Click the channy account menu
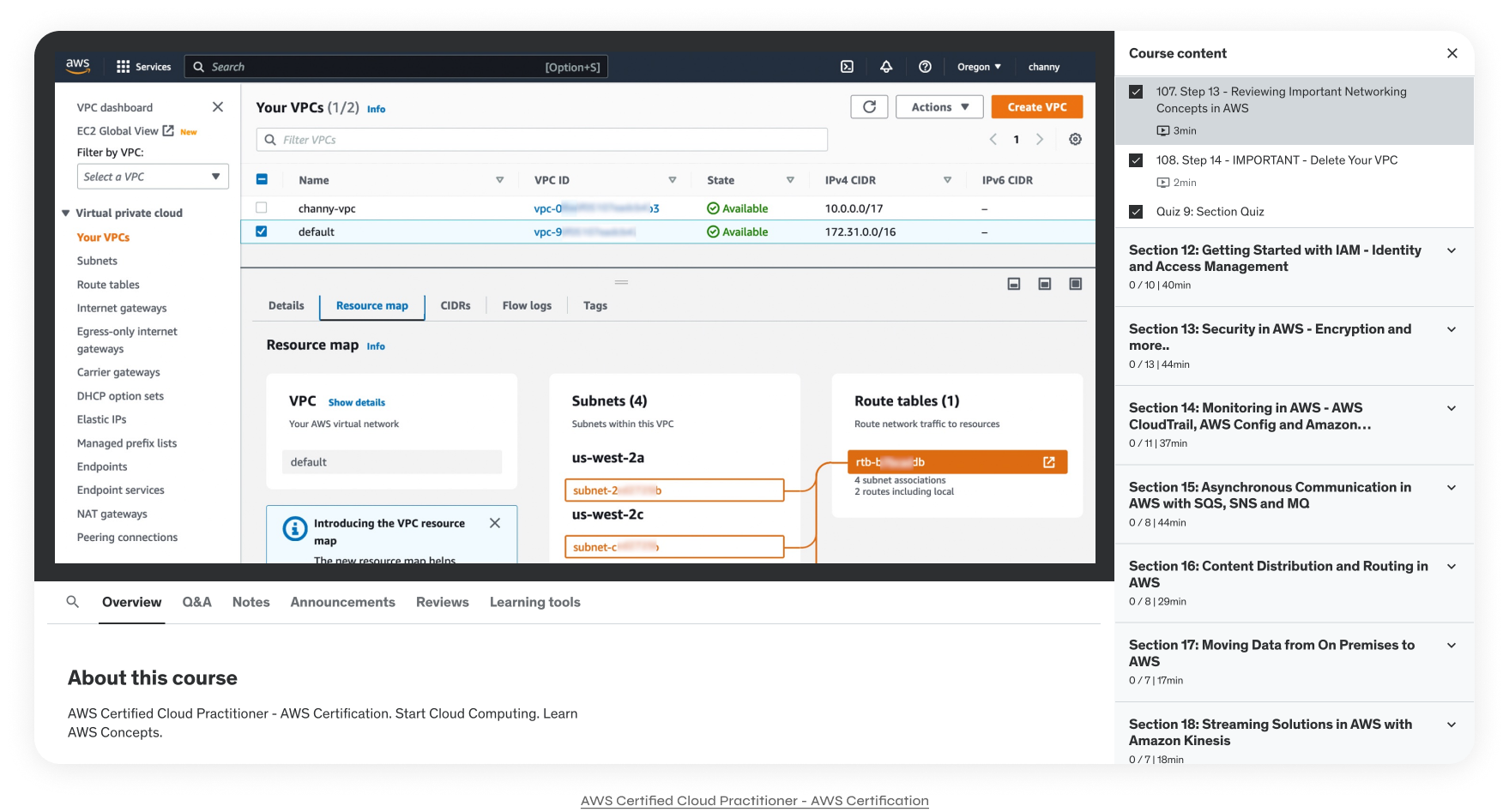 1044,67
